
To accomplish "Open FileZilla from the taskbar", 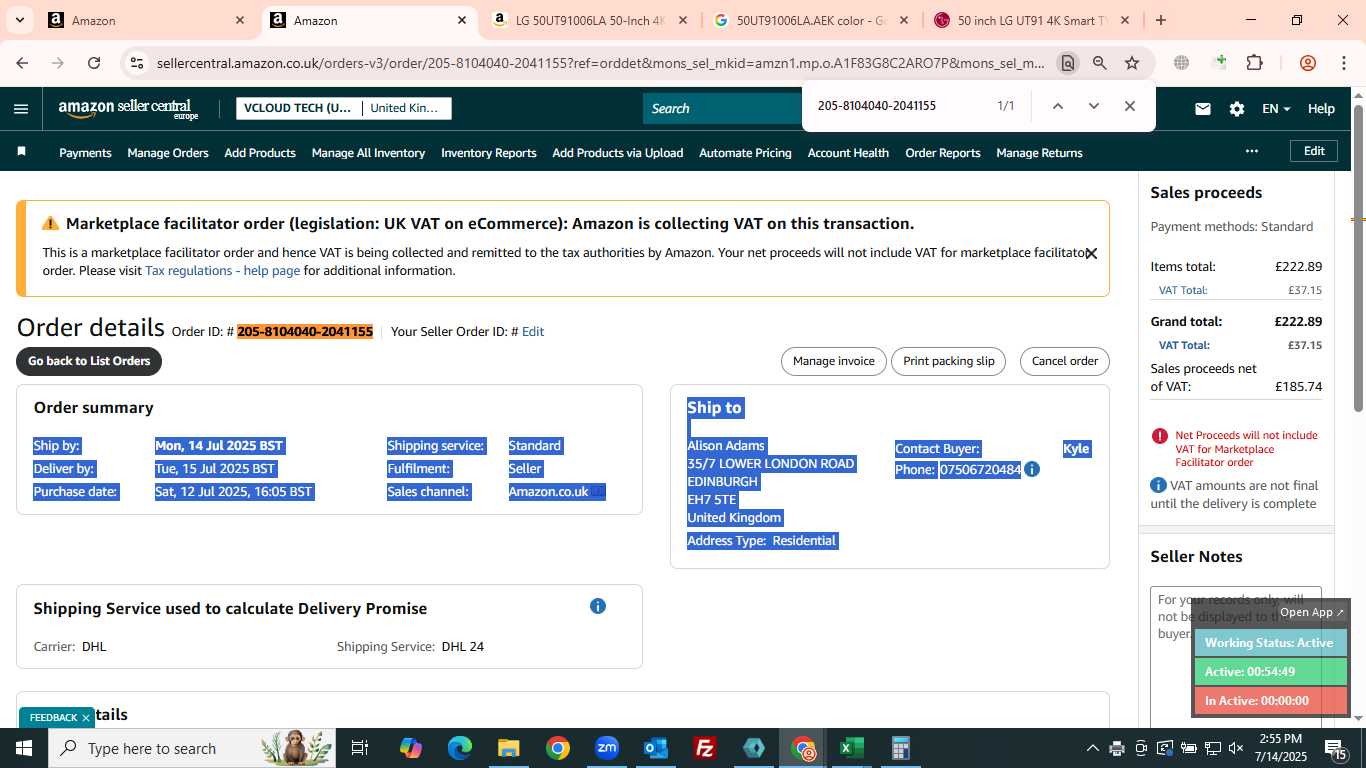I will point(705,748).
